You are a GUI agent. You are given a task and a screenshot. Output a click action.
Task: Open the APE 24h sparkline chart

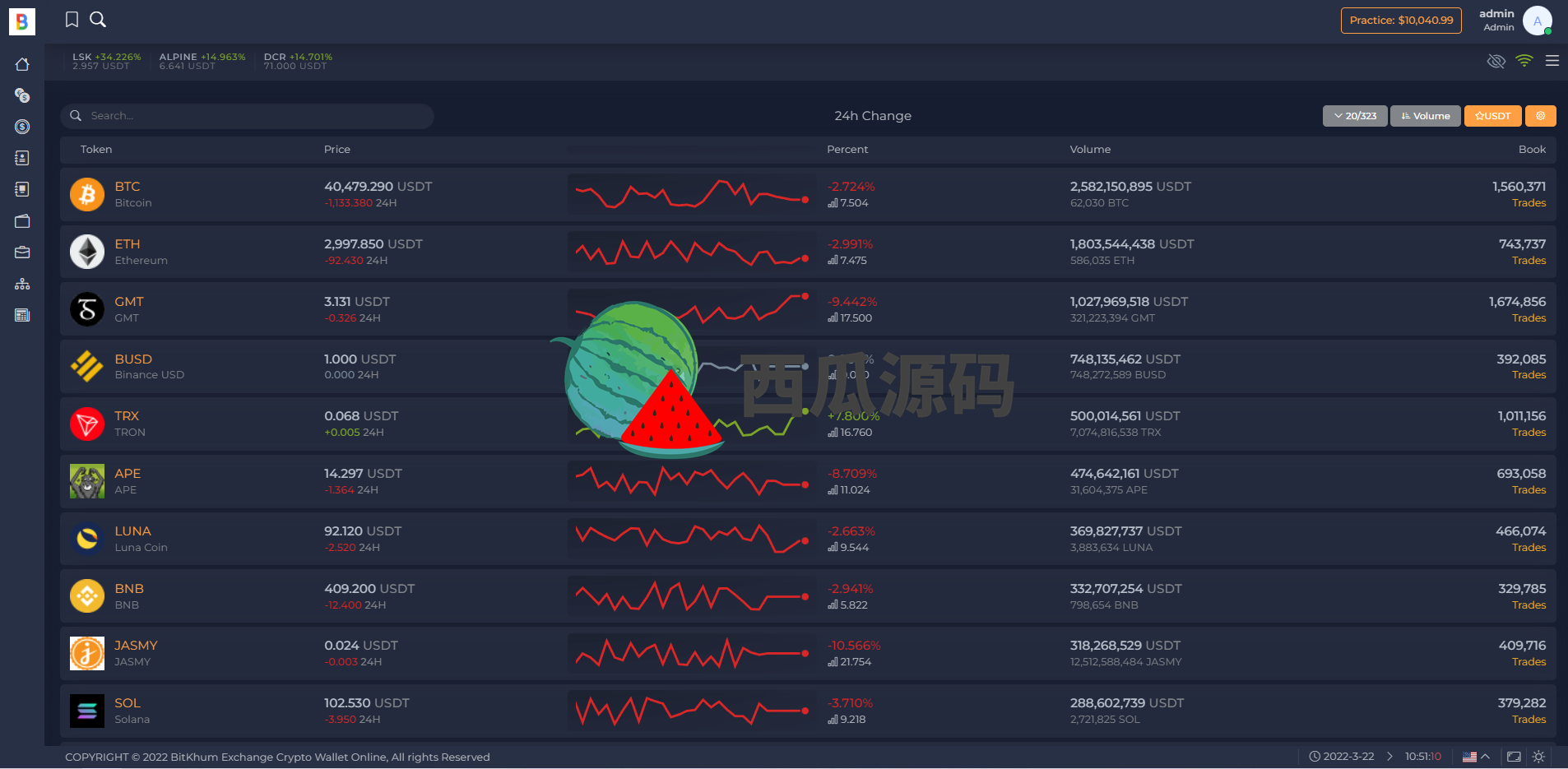click(x=692, y=481)
